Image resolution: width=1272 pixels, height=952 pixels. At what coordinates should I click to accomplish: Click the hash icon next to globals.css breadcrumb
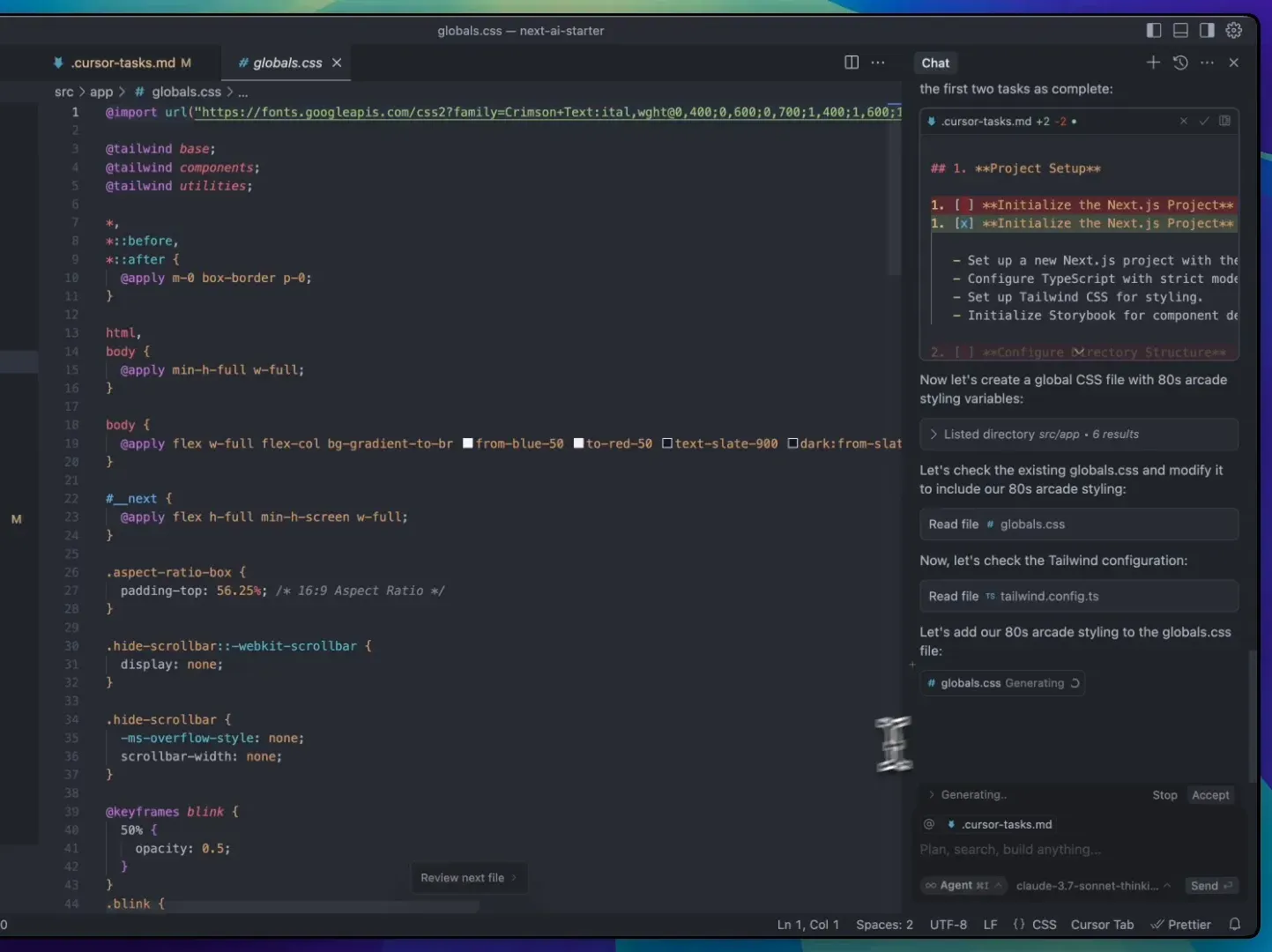pyautogui.click(x=139, y=92)
